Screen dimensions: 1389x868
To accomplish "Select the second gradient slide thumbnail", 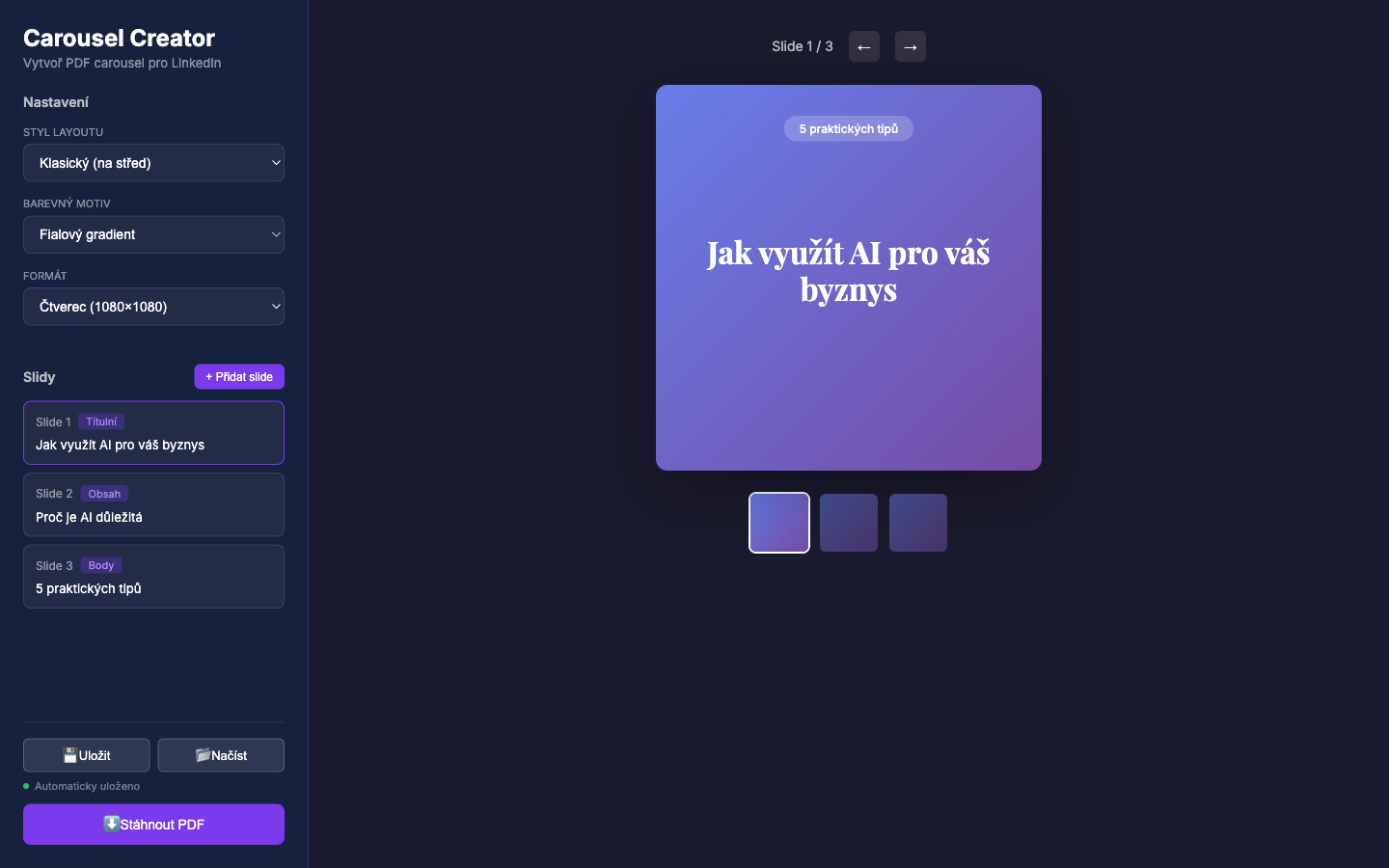I will click(x=848, y=523).
